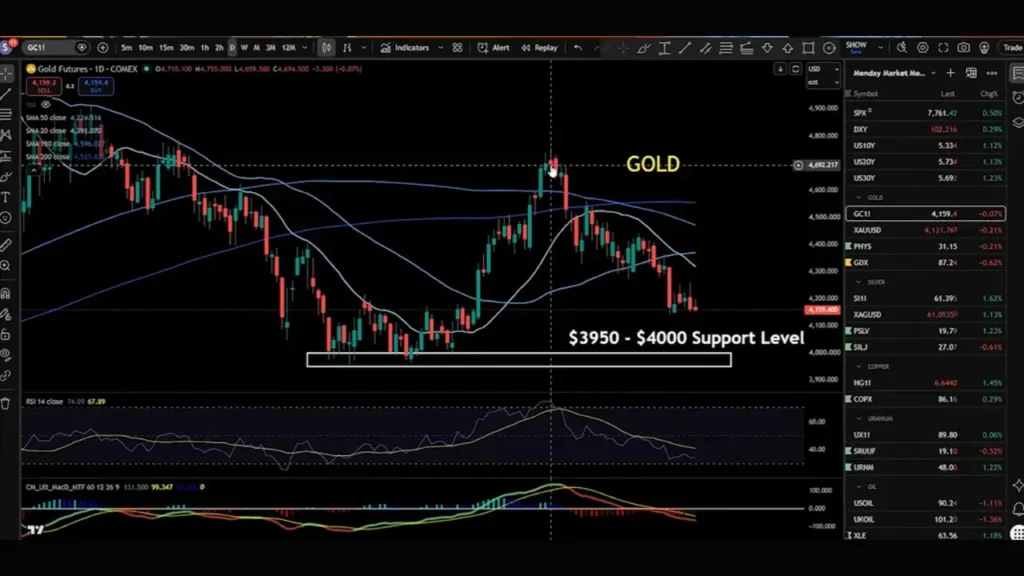
Task: Toggle the symbol visibility eye in search box
Action: click(x=82, y=48)
